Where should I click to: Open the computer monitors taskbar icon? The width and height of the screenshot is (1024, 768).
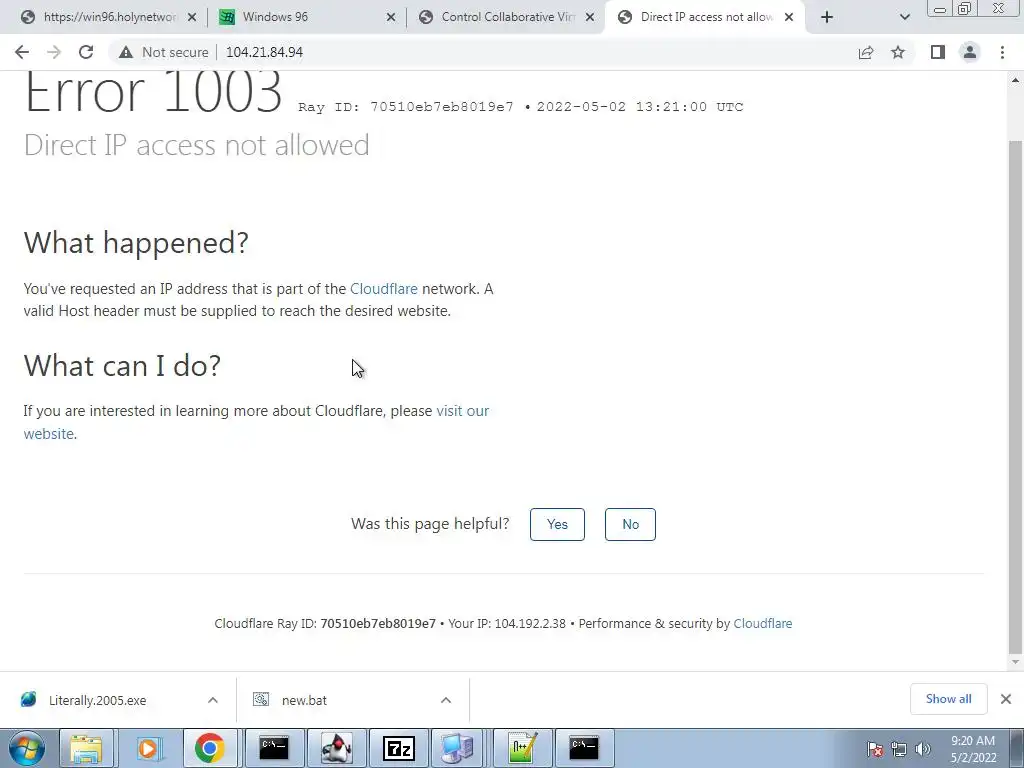458,748
